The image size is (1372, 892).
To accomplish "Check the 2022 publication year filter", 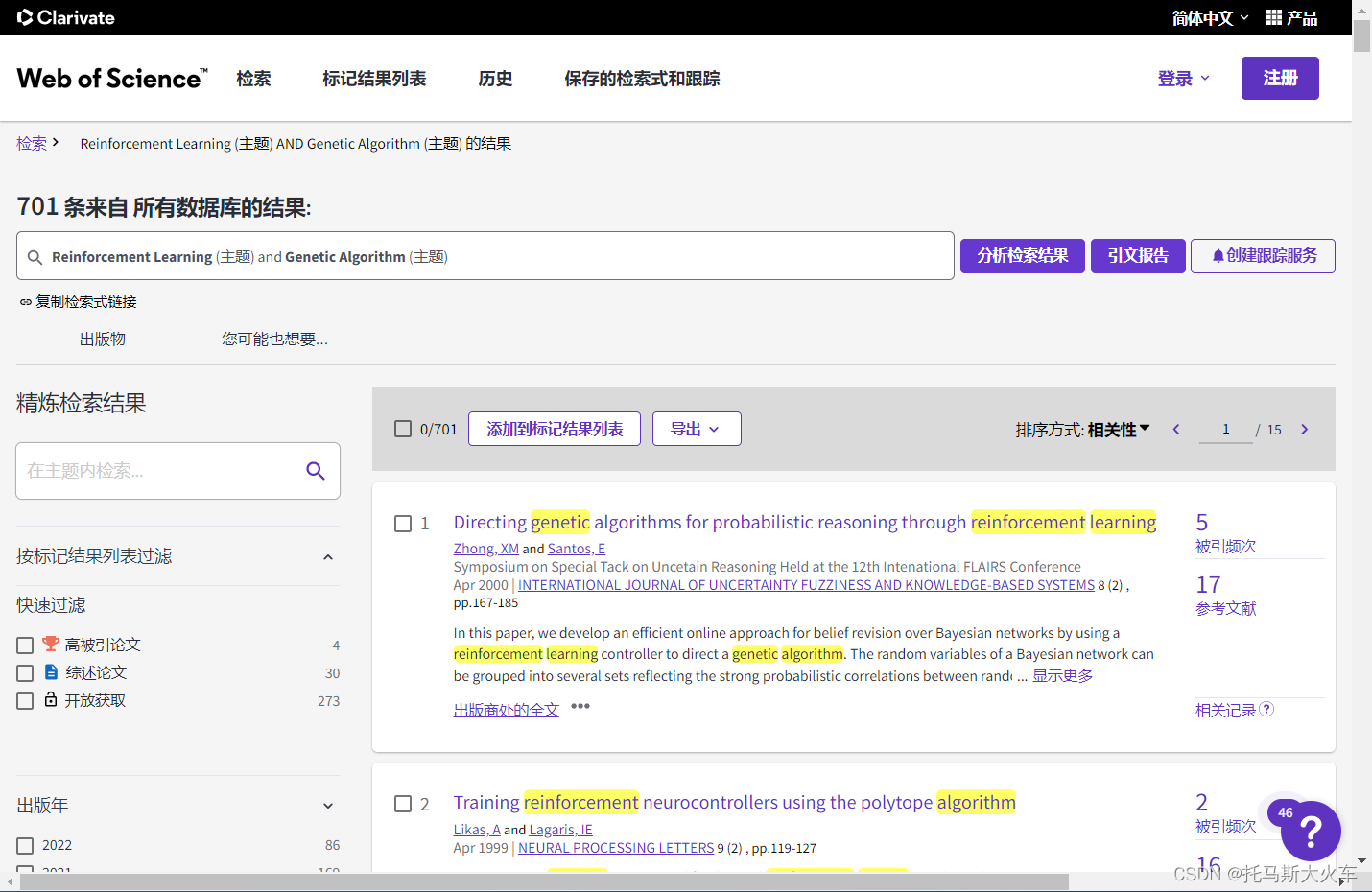I will point(25,846).
